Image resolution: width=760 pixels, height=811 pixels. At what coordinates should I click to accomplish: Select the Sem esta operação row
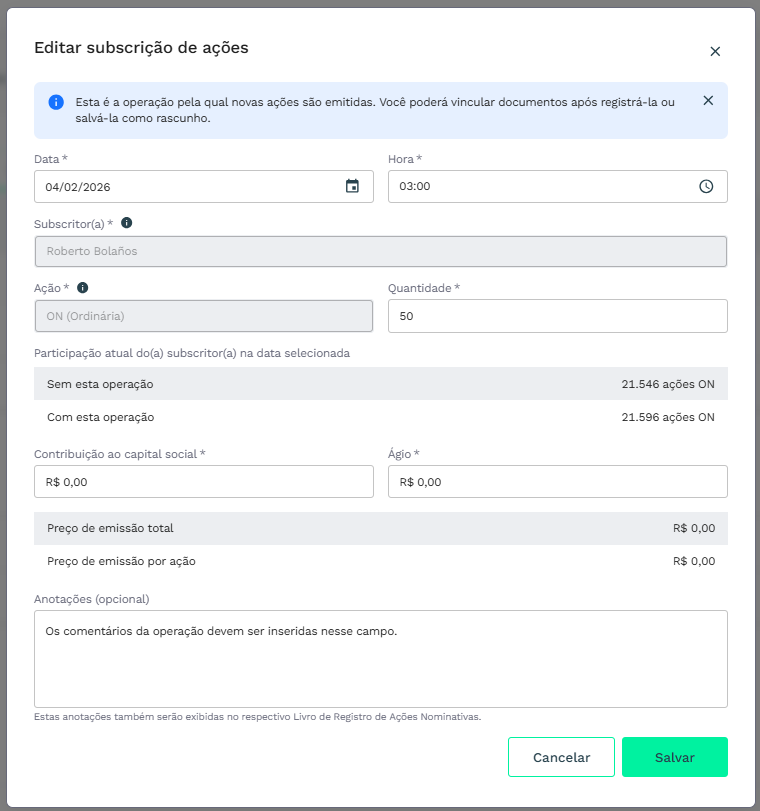[380, 384]
